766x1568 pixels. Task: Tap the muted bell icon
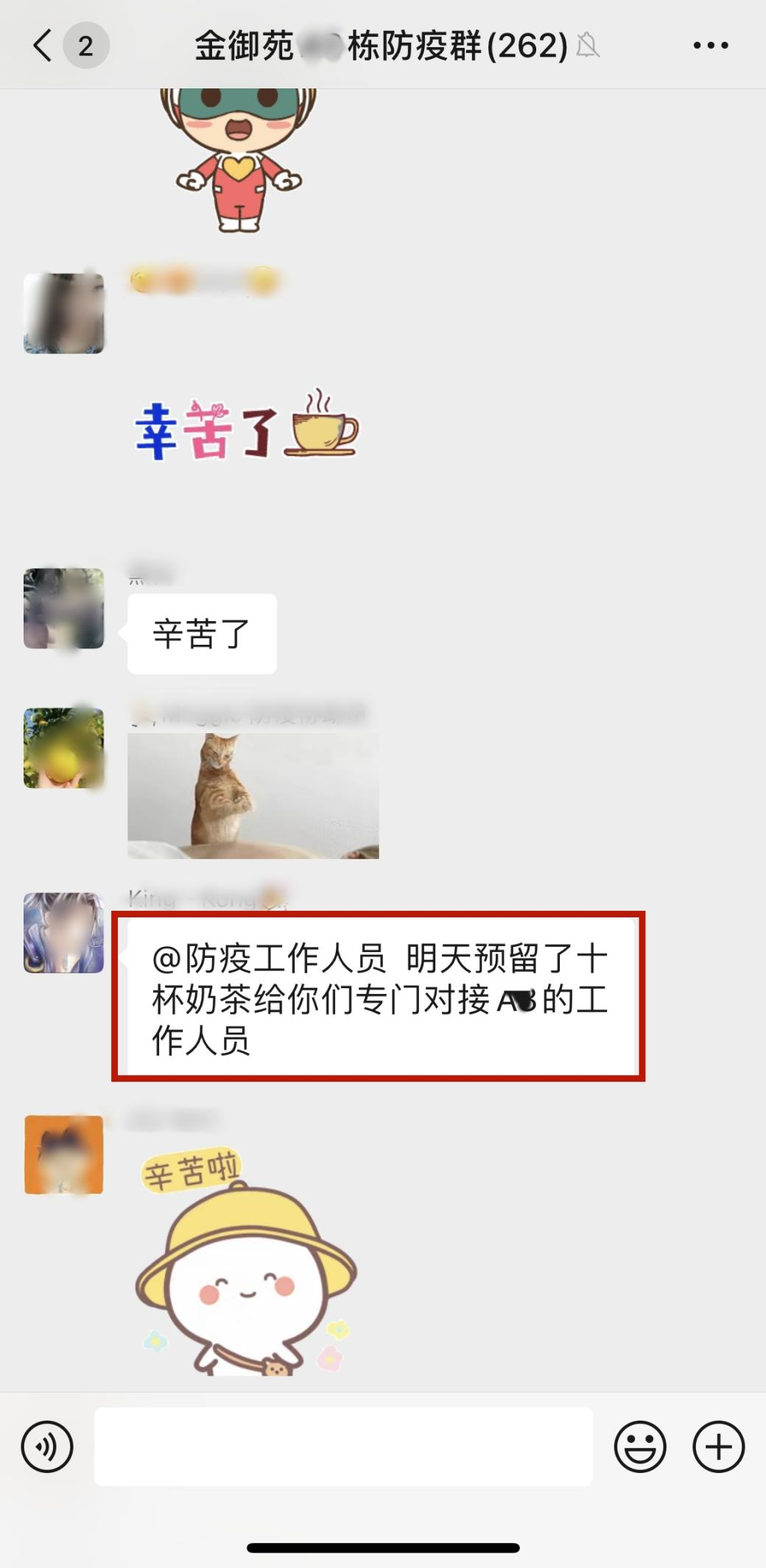(587, 46)
